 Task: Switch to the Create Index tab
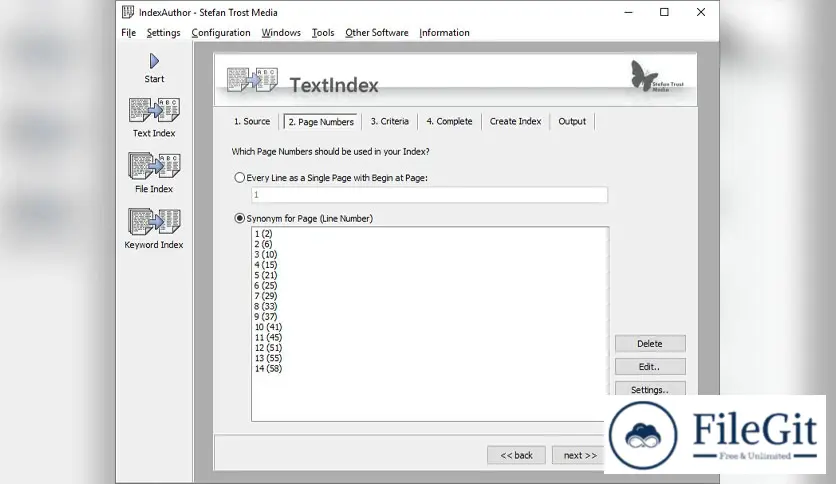(x=516, y=122)
